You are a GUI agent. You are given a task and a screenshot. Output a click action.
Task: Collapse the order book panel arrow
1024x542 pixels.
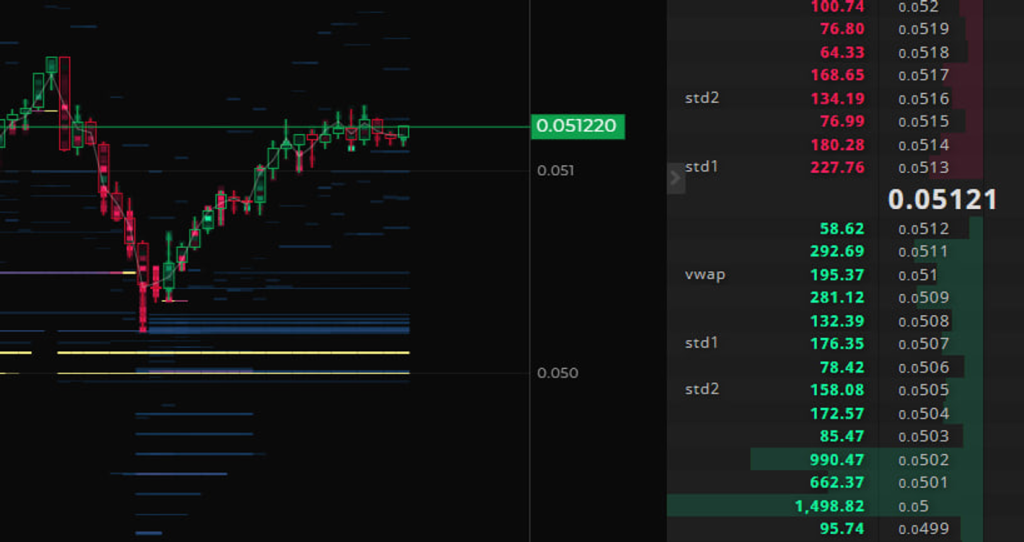[x=675, y=179]
